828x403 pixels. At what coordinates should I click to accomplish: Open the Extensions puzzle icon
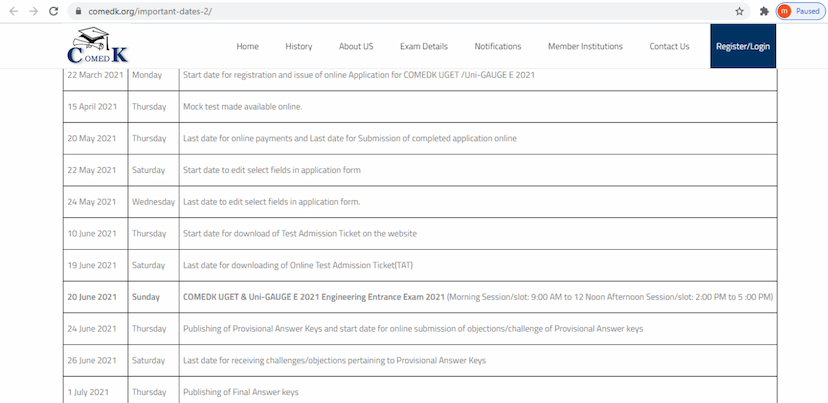(764, 11)
